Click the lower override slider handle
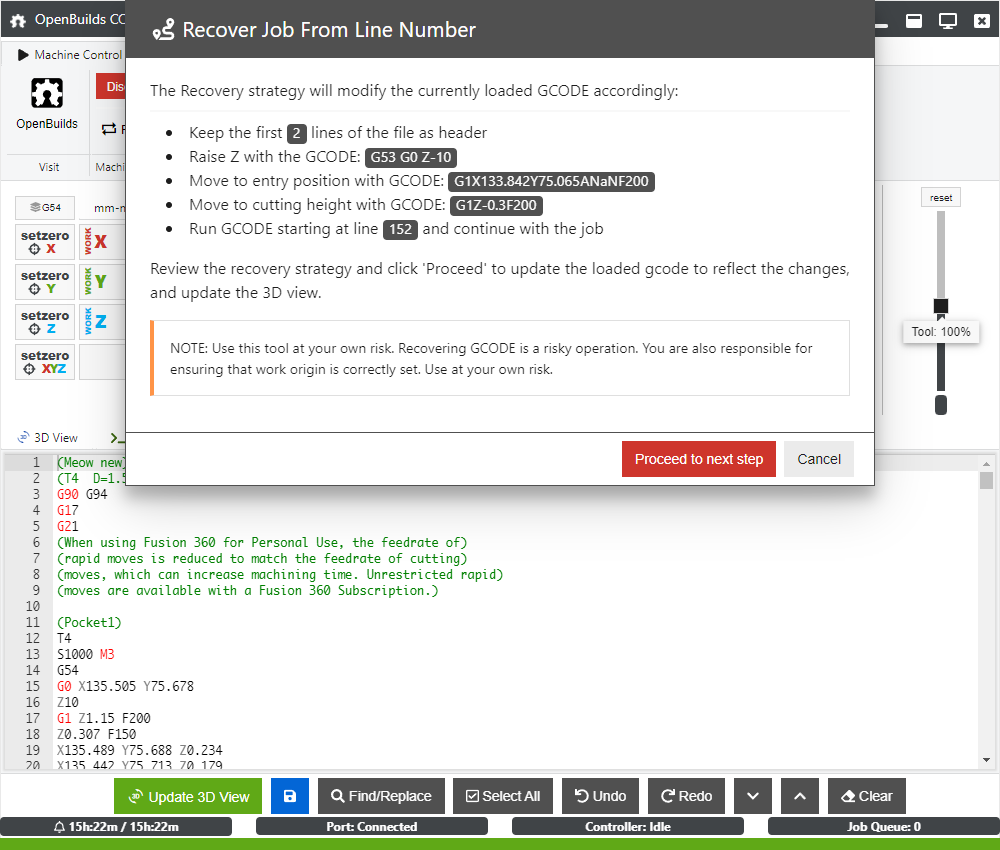 tap(941, 405)
